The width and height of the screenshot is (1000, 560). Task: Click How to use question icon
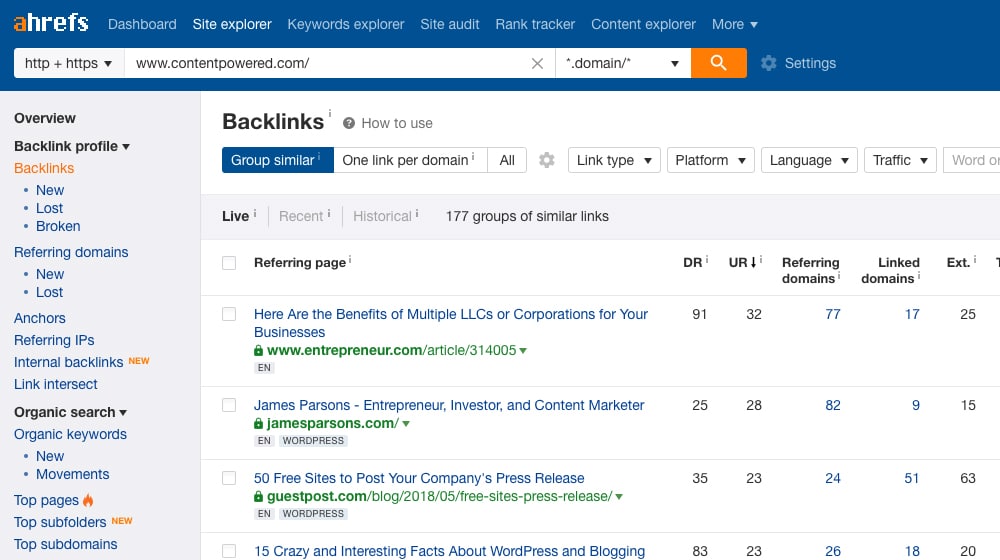coord(349,123)
